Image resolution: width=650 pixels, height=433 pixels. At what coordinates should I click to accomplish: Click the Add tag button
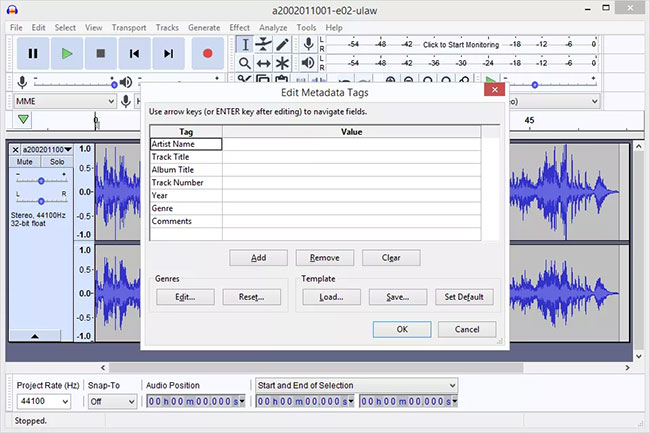click(258, 258)
